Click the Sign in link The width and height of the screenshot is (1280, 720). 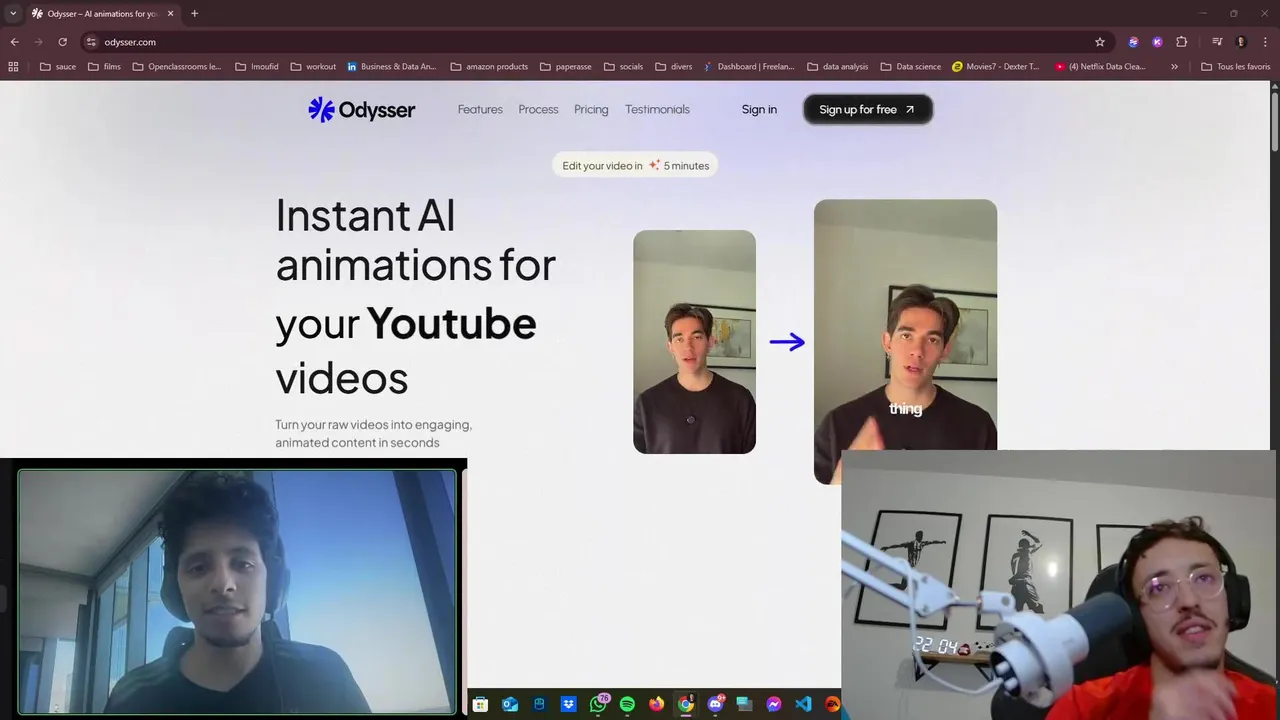point(759,110)
